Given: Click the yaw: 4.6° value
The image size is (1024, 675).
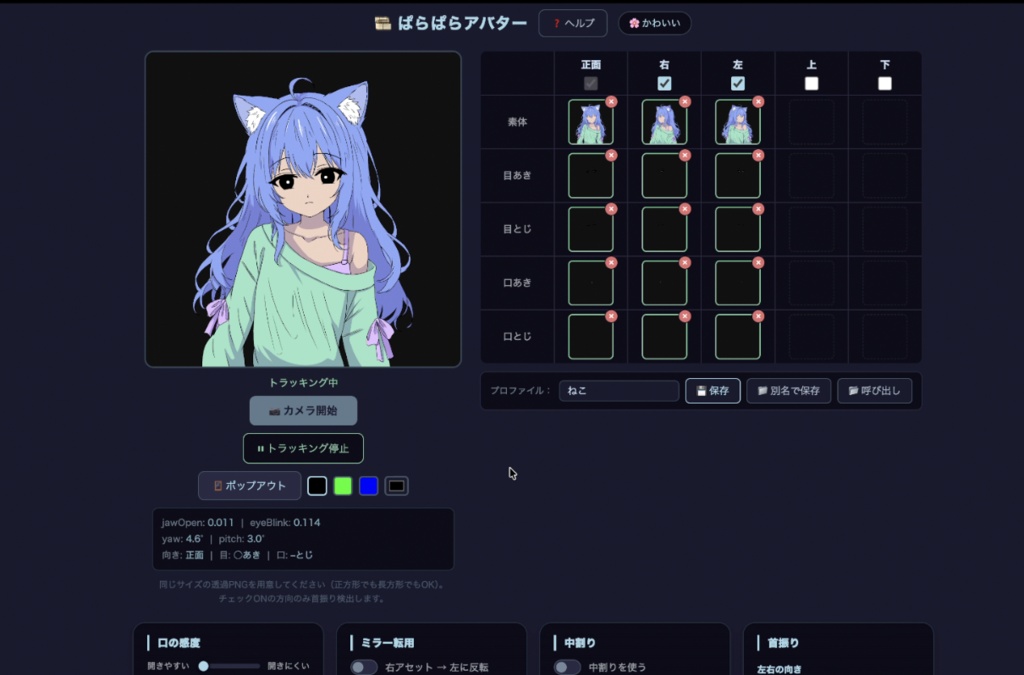Looking at the screenshot, I should point(182,539).
